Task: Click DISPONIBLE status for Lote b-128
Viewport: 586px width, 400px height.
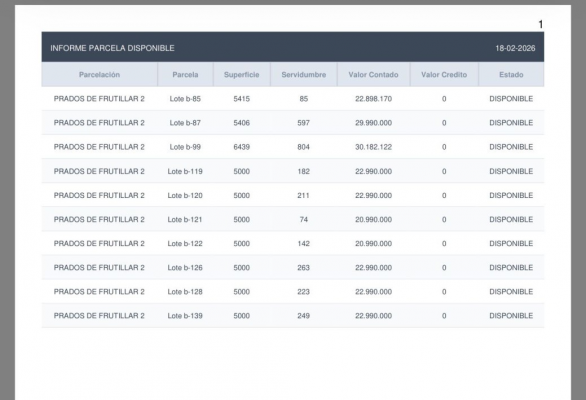Action: [x=511, y=292]
